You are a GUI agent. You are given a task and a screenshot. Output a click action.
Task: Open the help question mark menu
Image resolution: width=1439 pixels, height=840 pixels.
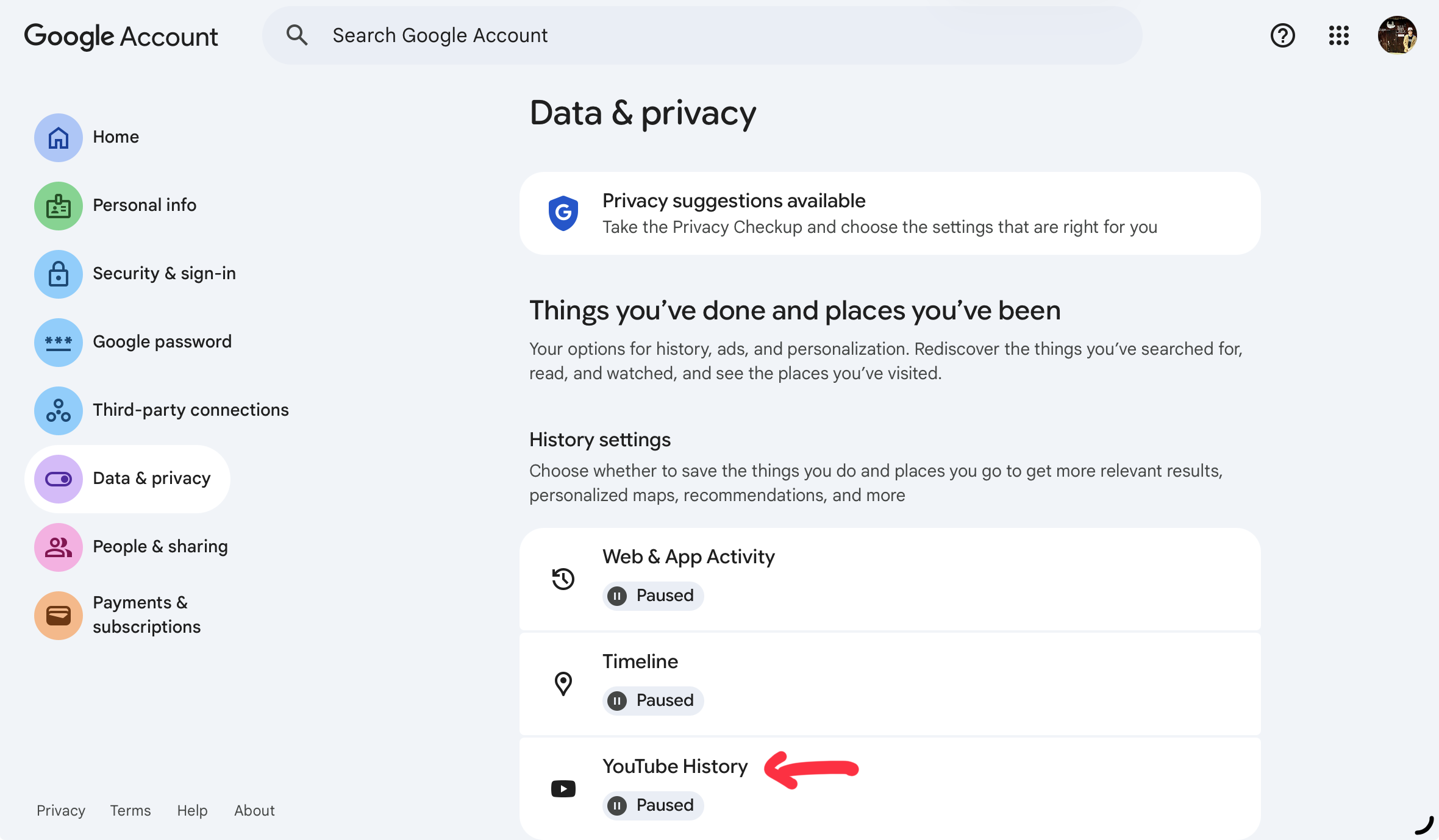click(x=1282, y=35)
